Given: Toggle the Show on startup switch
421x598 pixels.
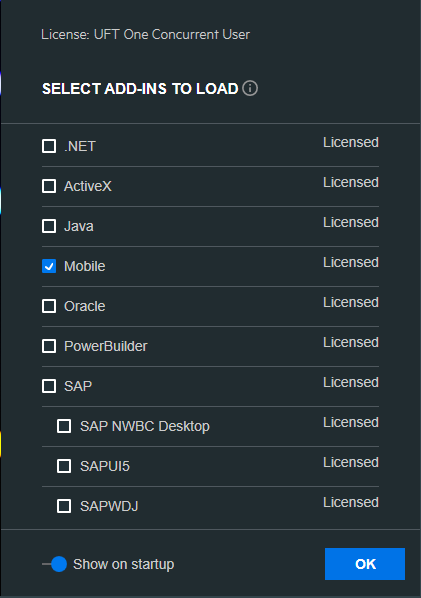Looking at the screenshot, I should [x=55, y=564].
